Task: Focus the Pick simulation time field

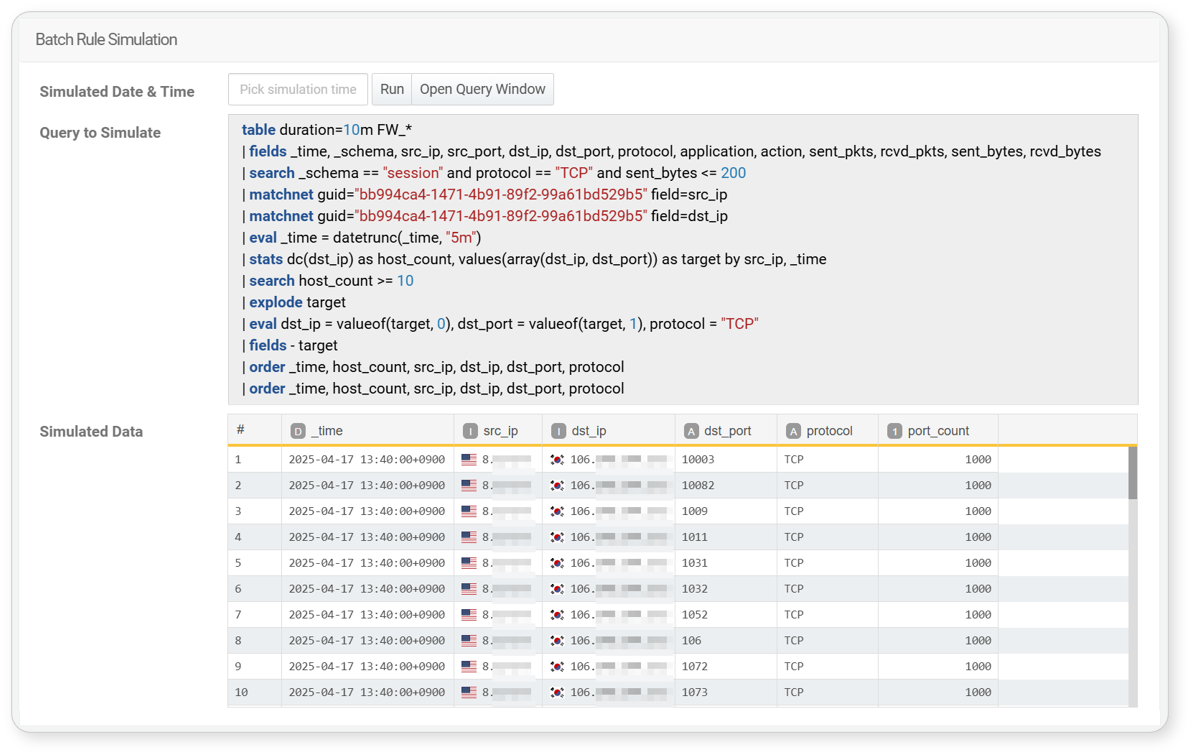Action: point(298,90)
